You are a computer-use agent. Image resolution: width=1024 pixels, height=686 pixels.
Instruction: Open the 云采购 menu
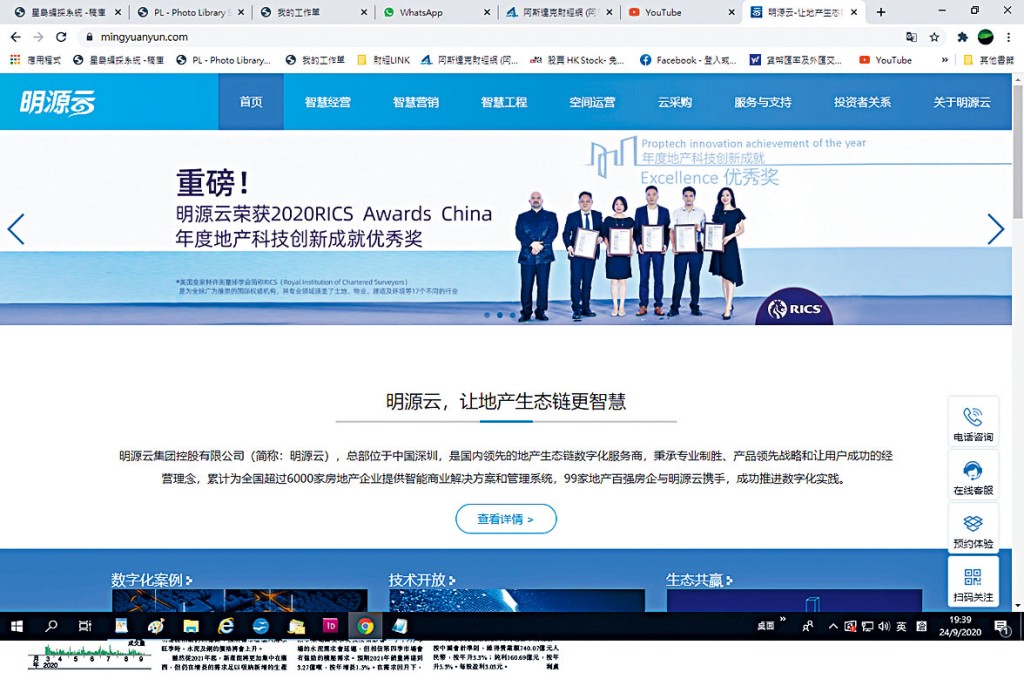(x=675, y=102)
